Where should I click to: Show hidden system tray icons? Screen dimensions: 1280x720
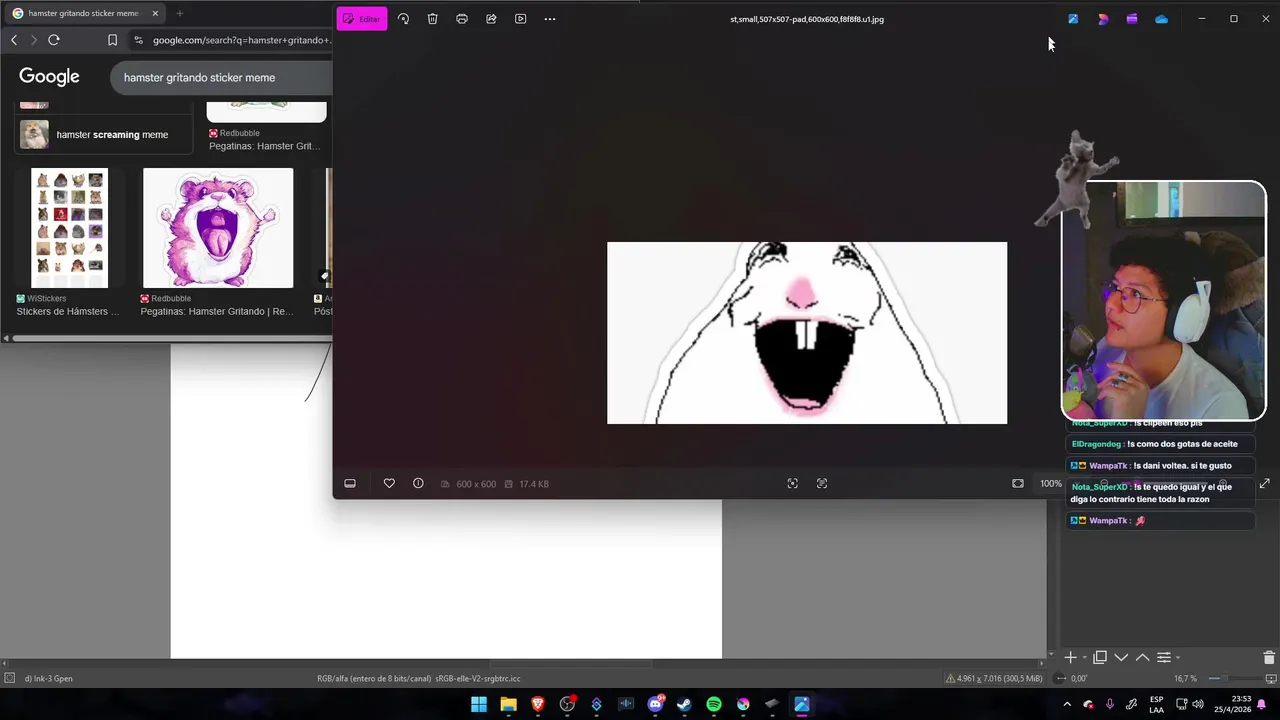click(x=1067, y=704)
